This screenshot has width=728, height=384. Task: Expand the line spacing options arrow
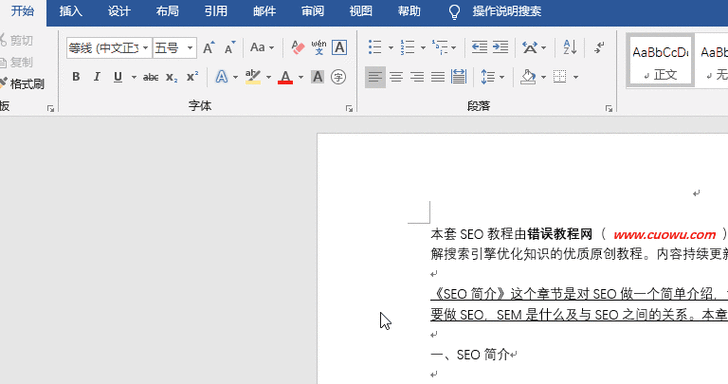pos(502,77)
